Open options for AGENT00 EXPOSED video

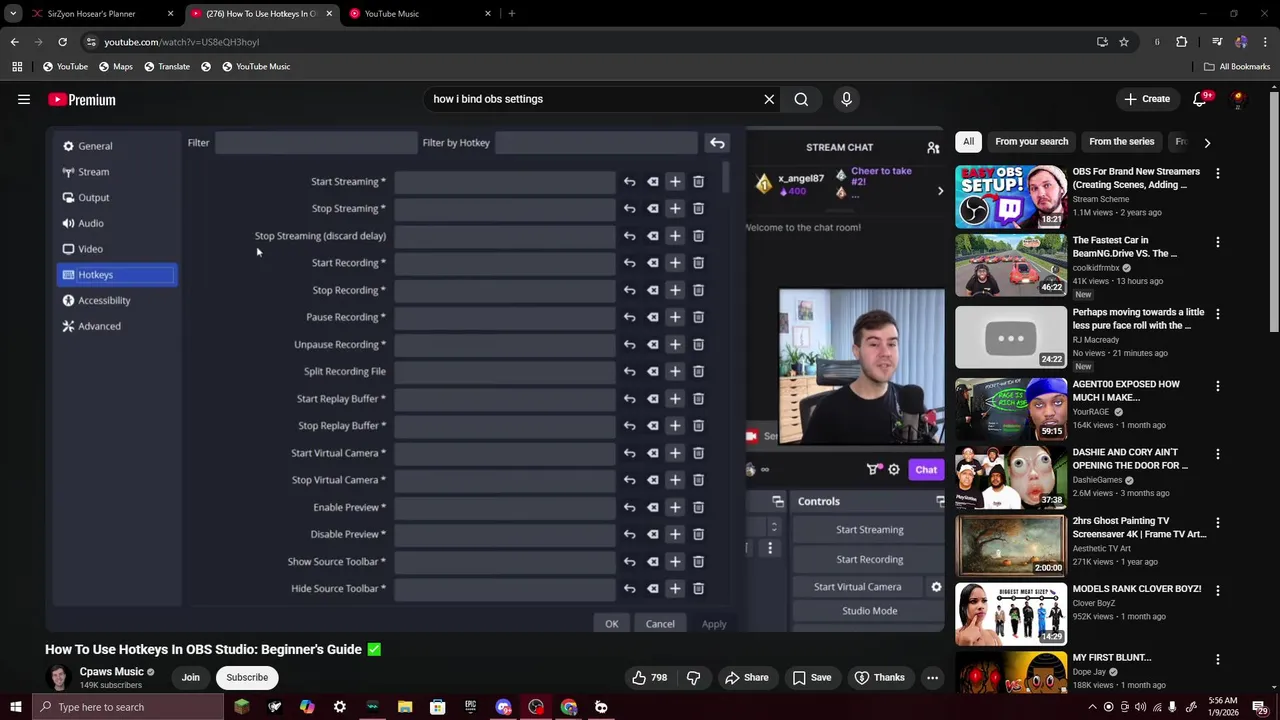1217,386
